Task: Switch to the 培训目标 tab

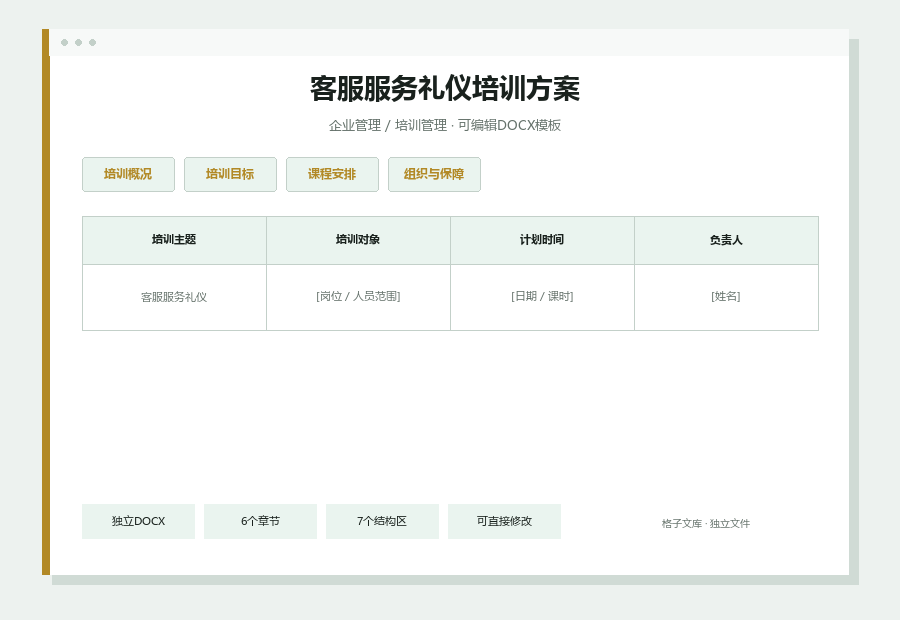Action: [x=230, y=174]
